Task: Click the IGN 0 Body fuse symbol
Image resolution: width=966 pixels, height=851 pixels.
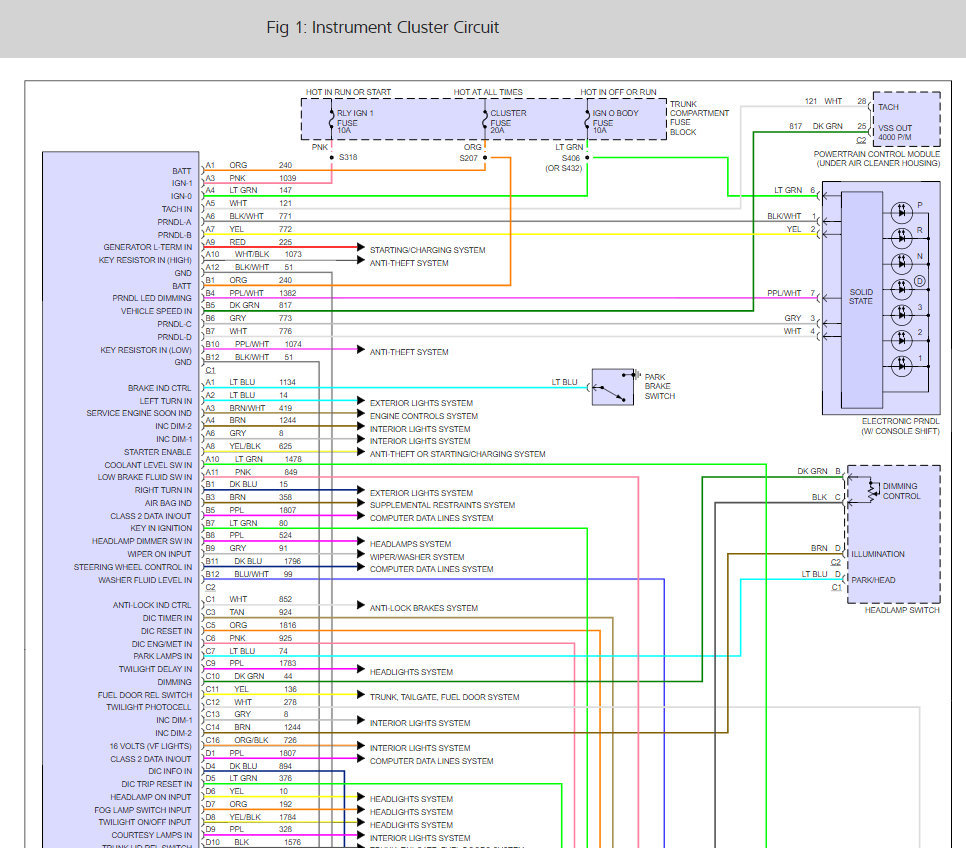Action: coord(588,121)
